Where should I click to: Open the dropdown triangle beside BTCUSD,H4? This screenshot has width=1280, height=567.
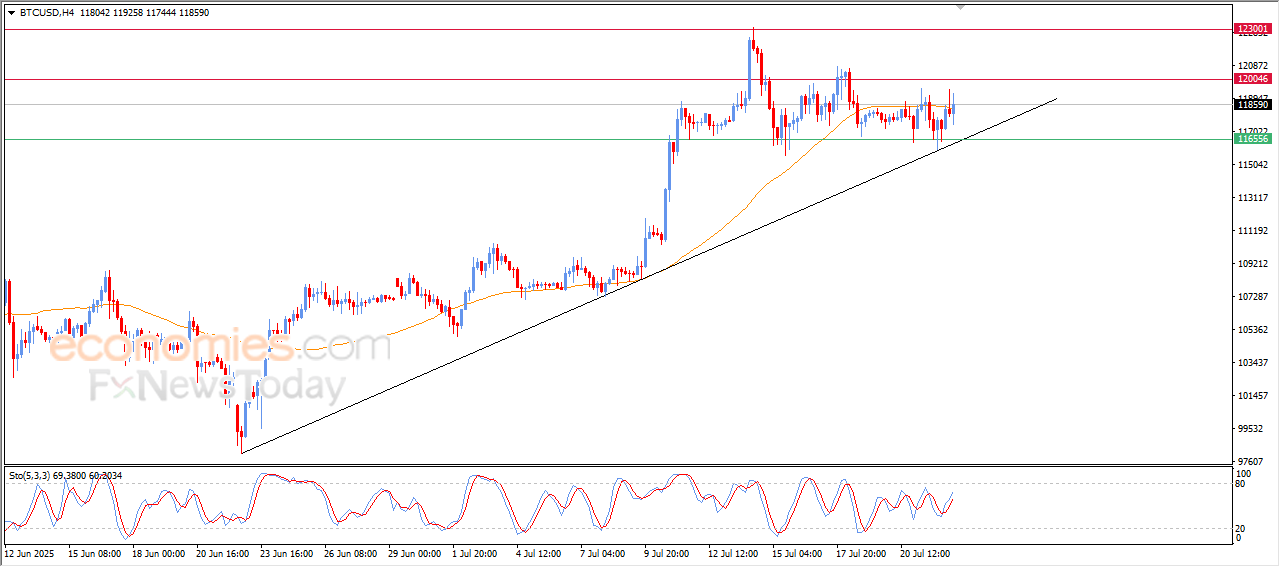coord(11,13)
